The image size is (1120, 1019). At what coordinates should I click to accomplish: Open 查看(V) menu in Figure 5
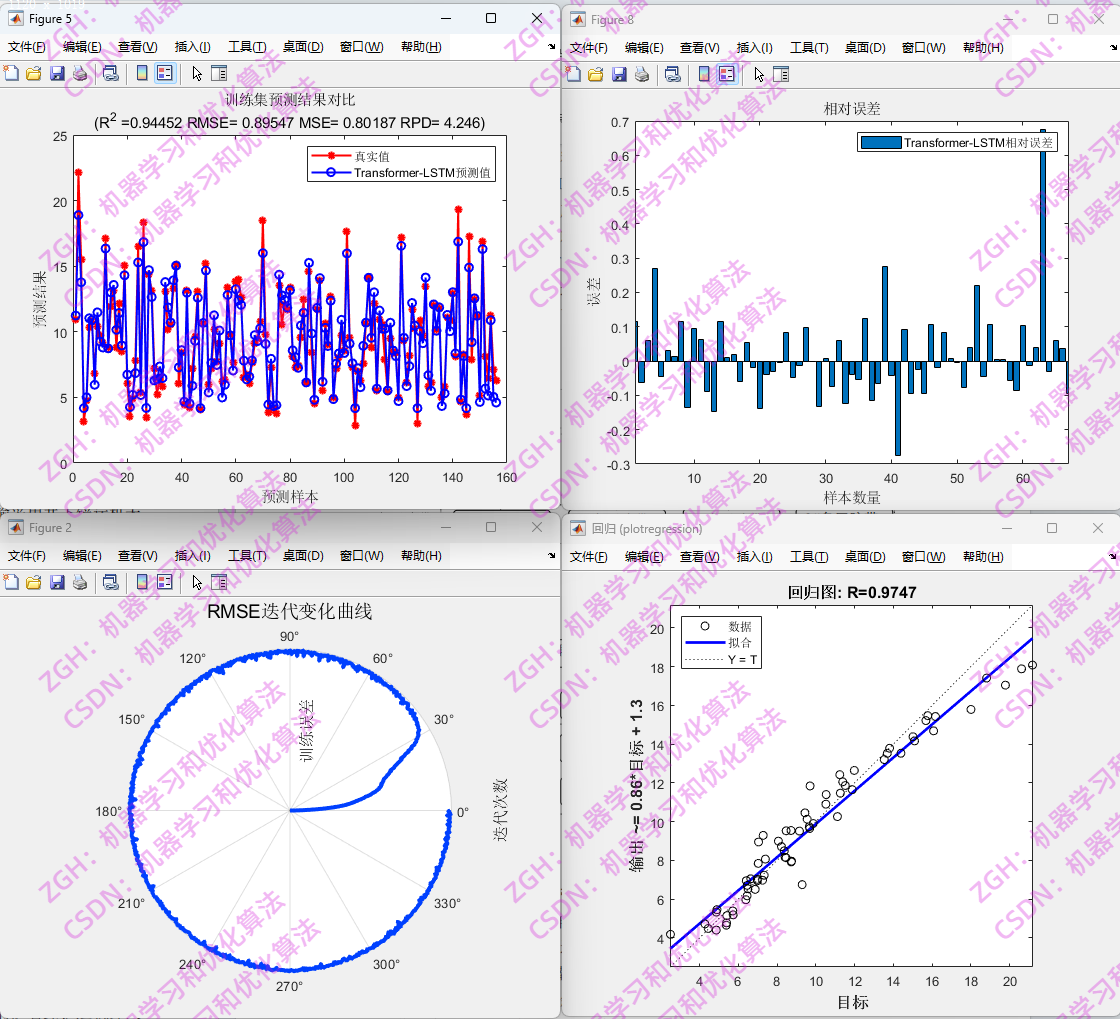tap(138, 46)
